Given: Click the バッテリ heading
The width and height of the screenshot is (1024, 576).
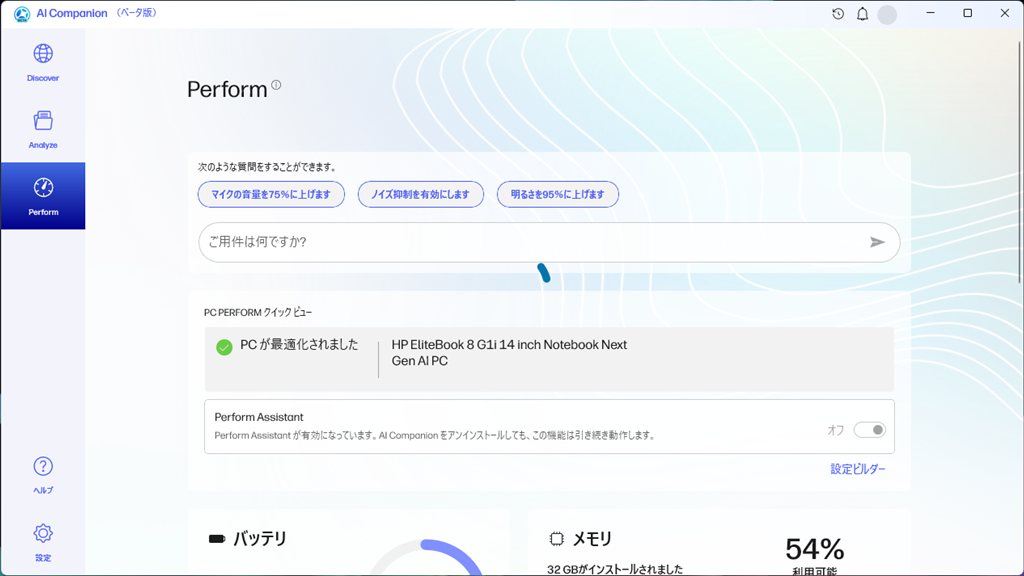Looking at the screenshot, I should coord(260,539).
